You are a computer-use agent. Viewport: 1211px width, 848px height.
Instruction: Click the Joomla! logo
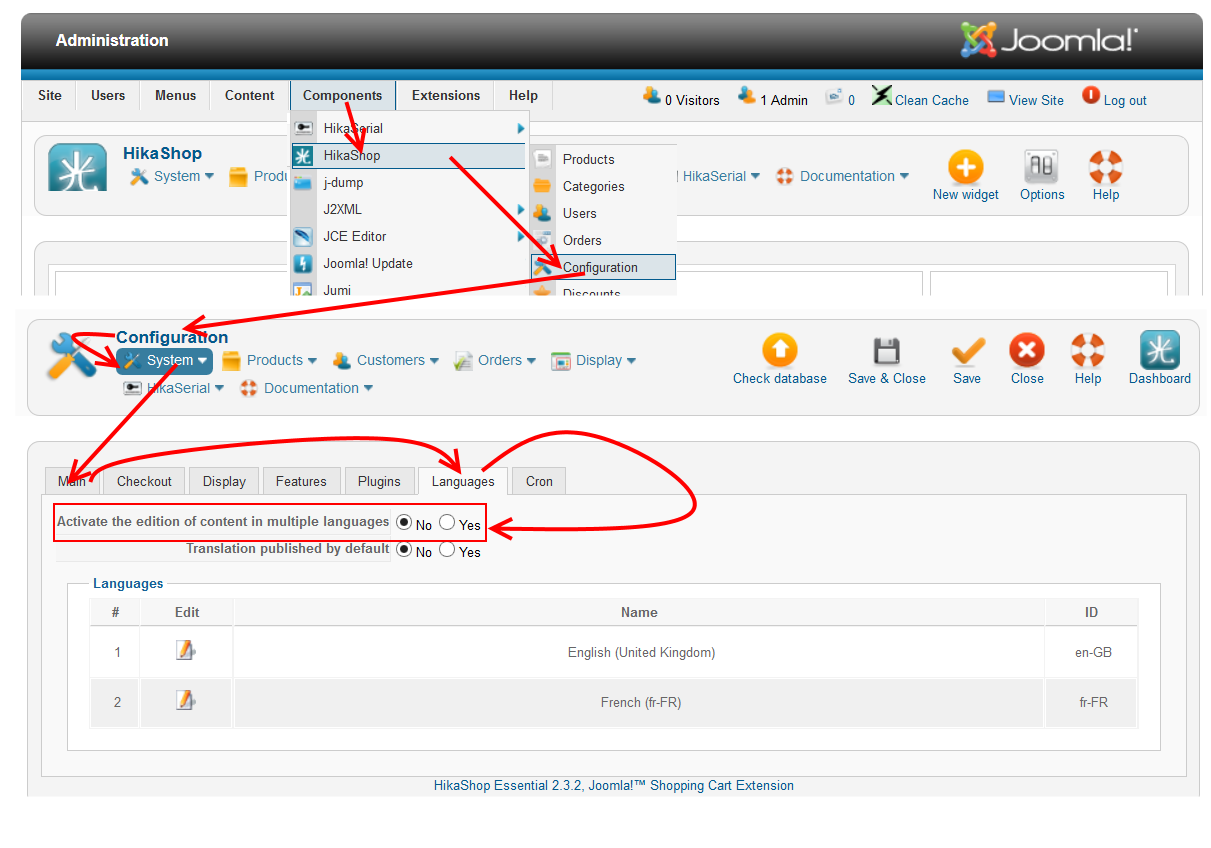coord(1049,40)
